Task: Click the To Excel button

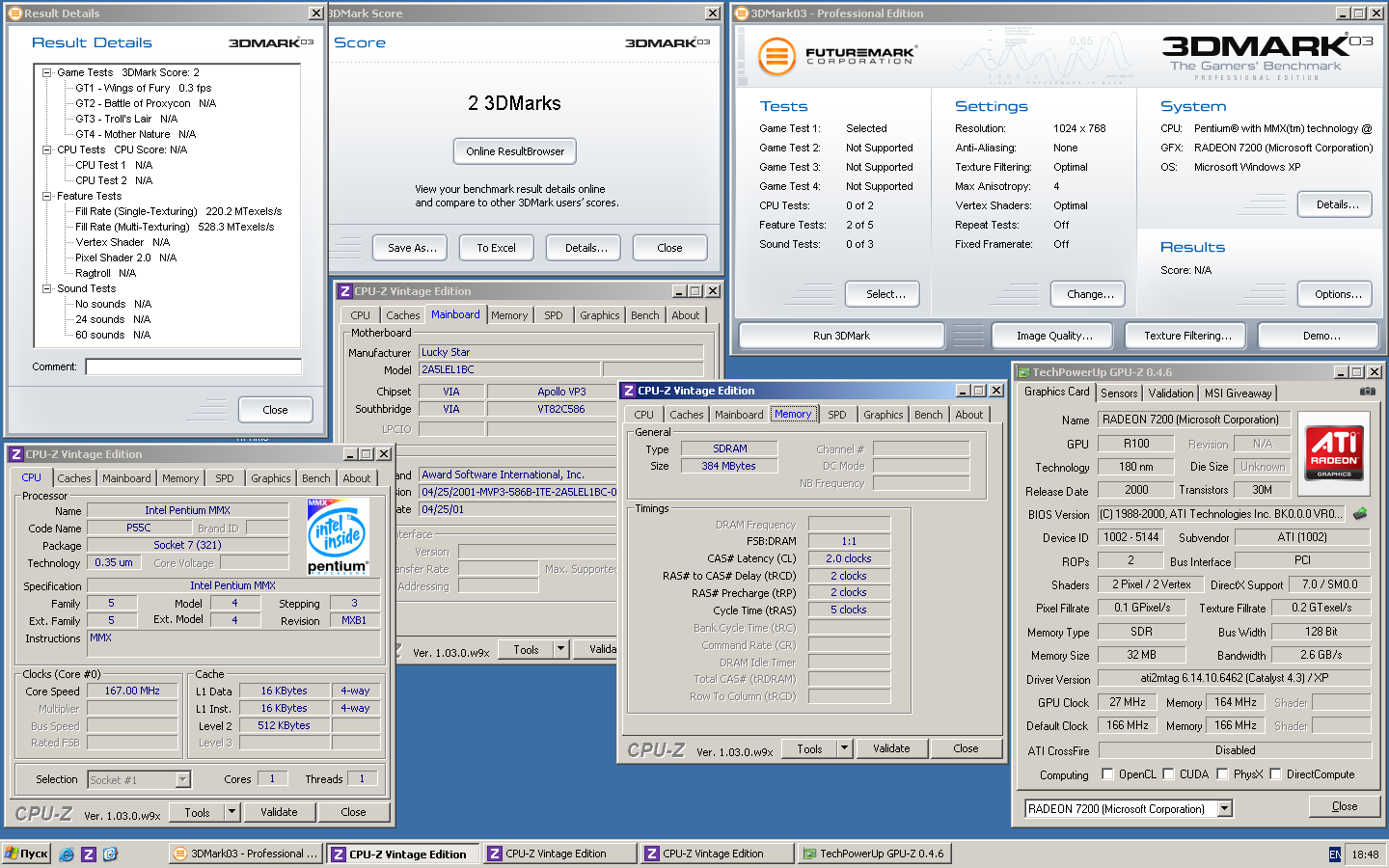Action: 496,248
